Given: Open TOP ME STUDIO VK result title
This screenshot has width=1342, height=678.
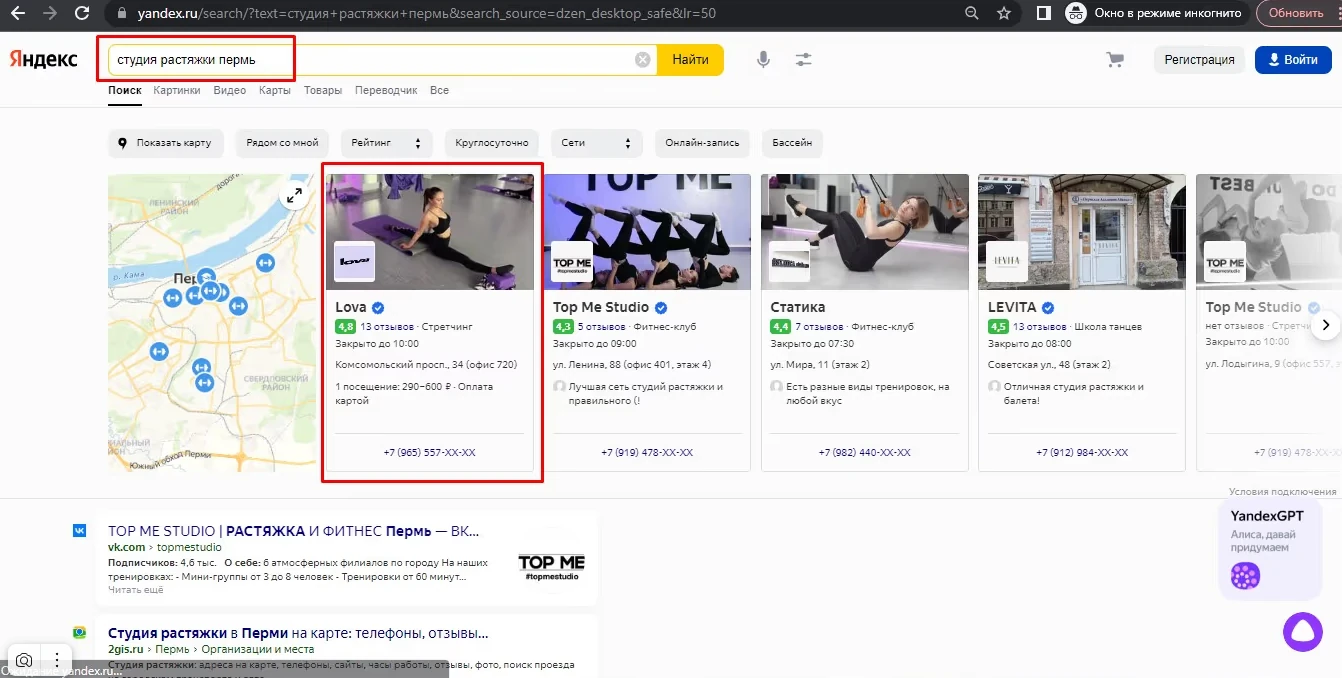Looking at the screenshot, I should pyautogui.click(x=294, y=531).
